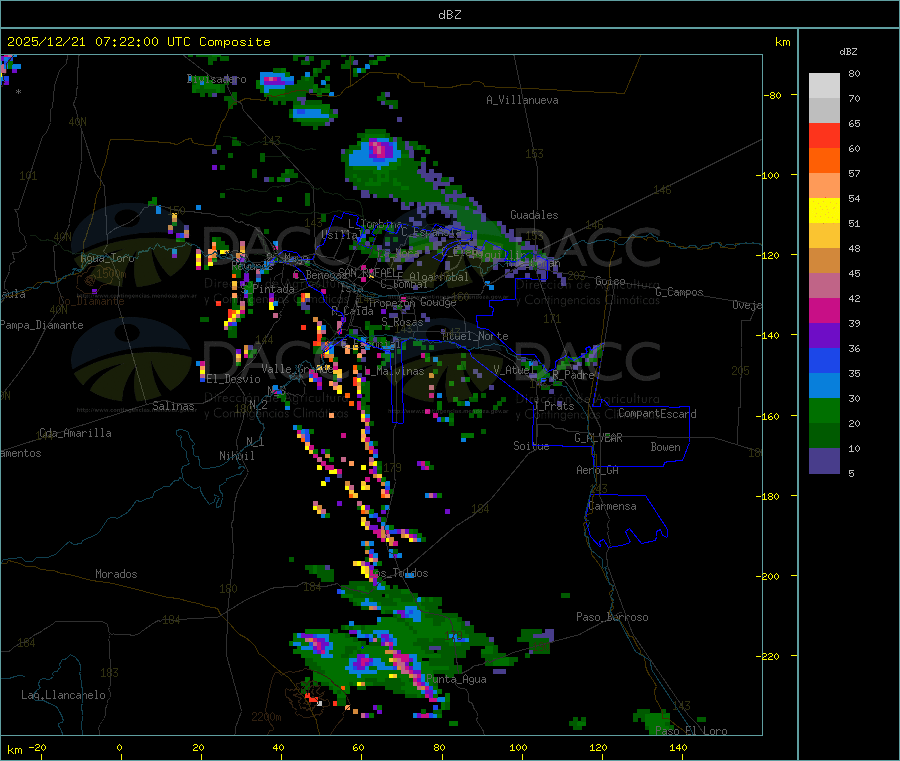Click the Guico location label
The image size is (900, 761).
[610, 281]
